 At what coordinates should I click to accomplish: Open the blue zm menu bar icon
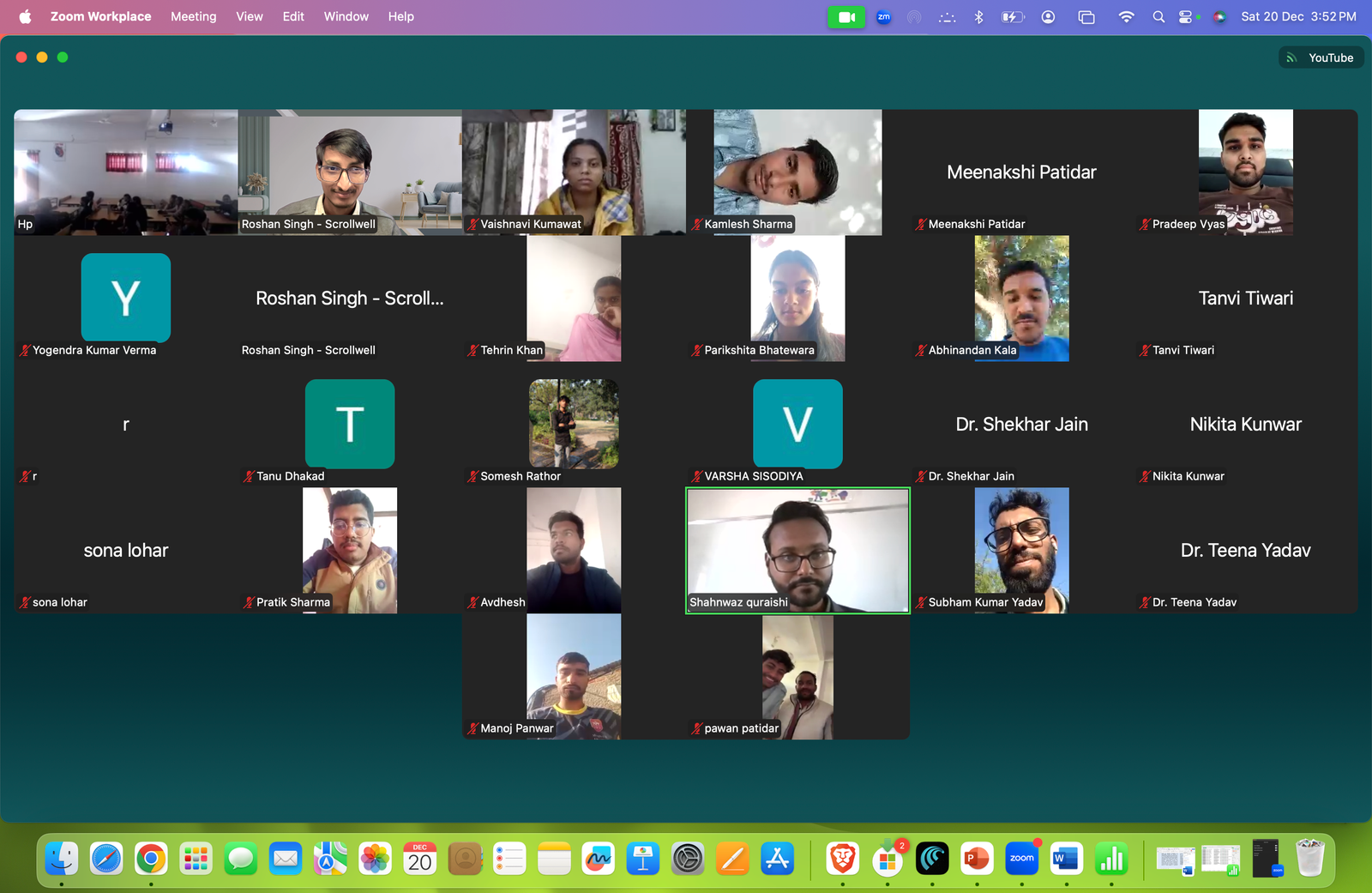coord(883,17)
